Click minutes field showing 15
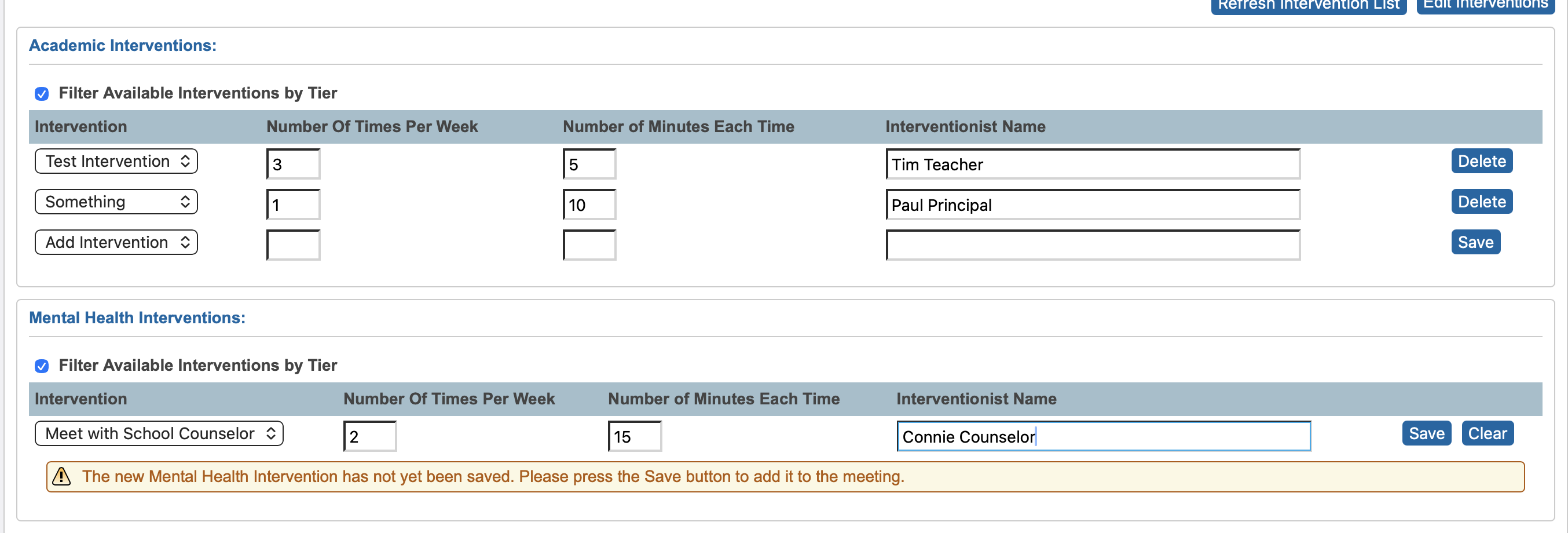Screen dimensions: 1568x533 tap(634, 437)
